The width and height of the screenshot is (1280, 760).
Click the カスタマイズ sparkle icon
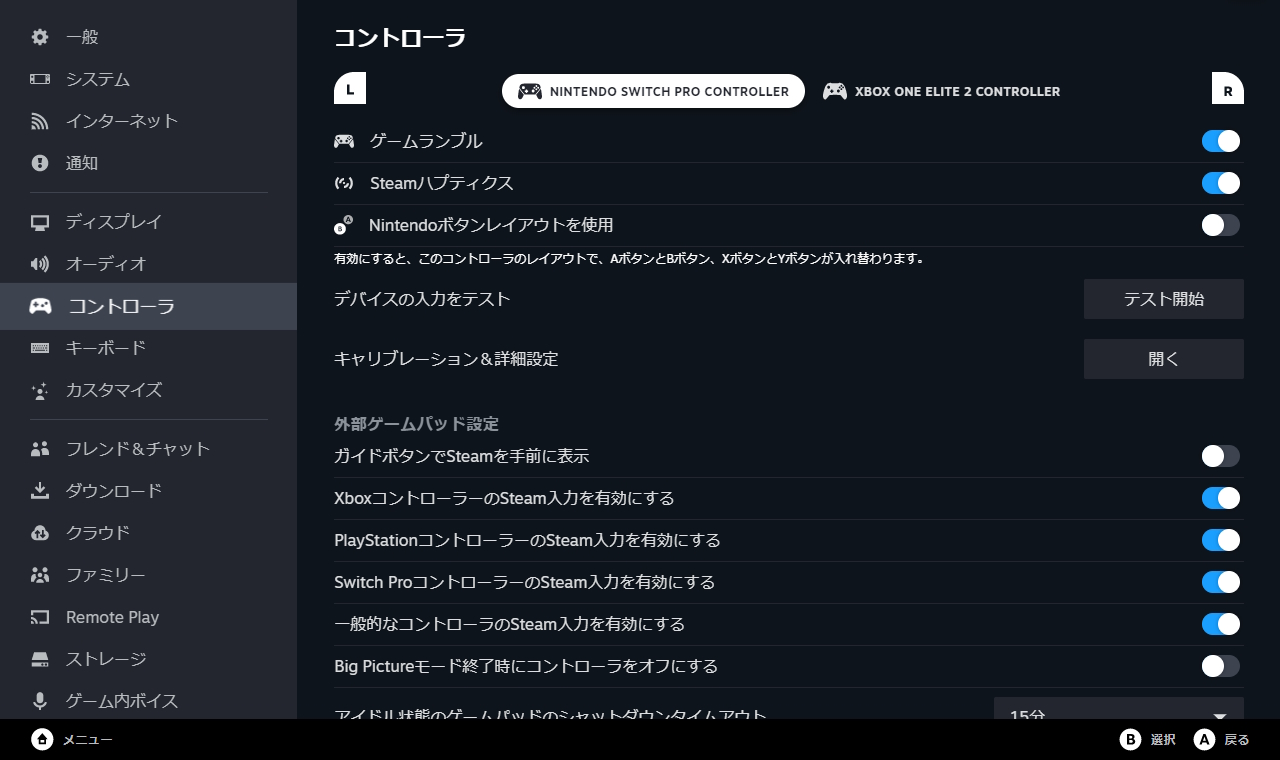tap(40, 390)
